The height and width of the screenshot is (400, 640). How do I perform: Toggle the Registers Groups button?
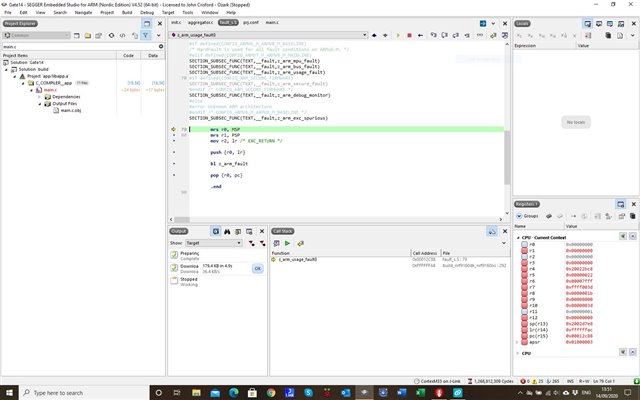[x=527, y=216]
